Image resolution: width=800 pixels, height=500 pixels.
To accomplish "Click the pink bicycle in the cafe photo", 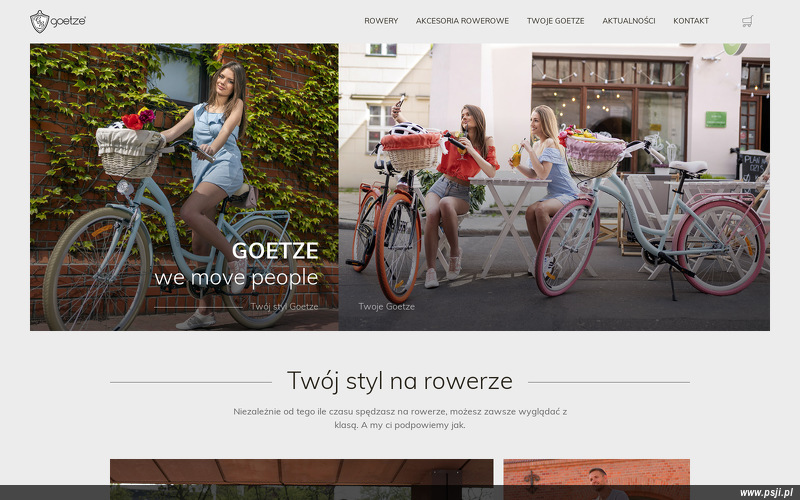I will [653, 217].
